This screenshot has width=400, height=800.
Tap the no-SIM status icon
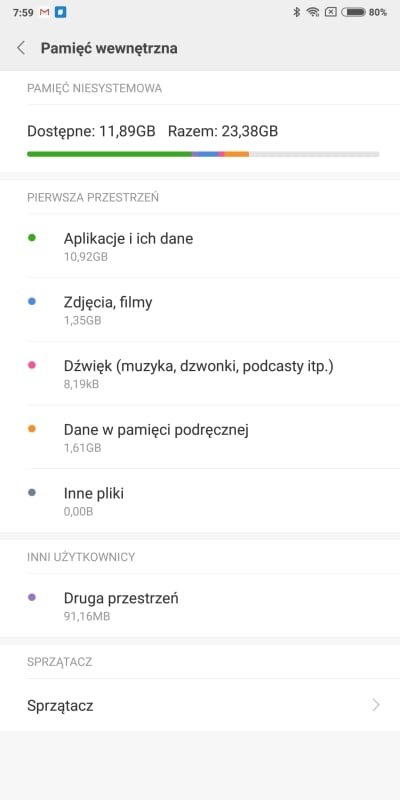tap(331, 12)
